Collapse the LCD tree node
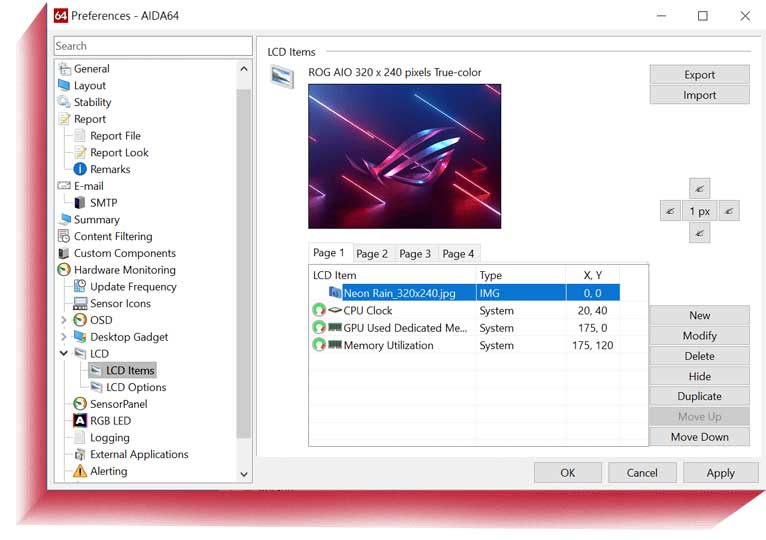This screenshot has width=766, height=540. [x=64, y=353]
